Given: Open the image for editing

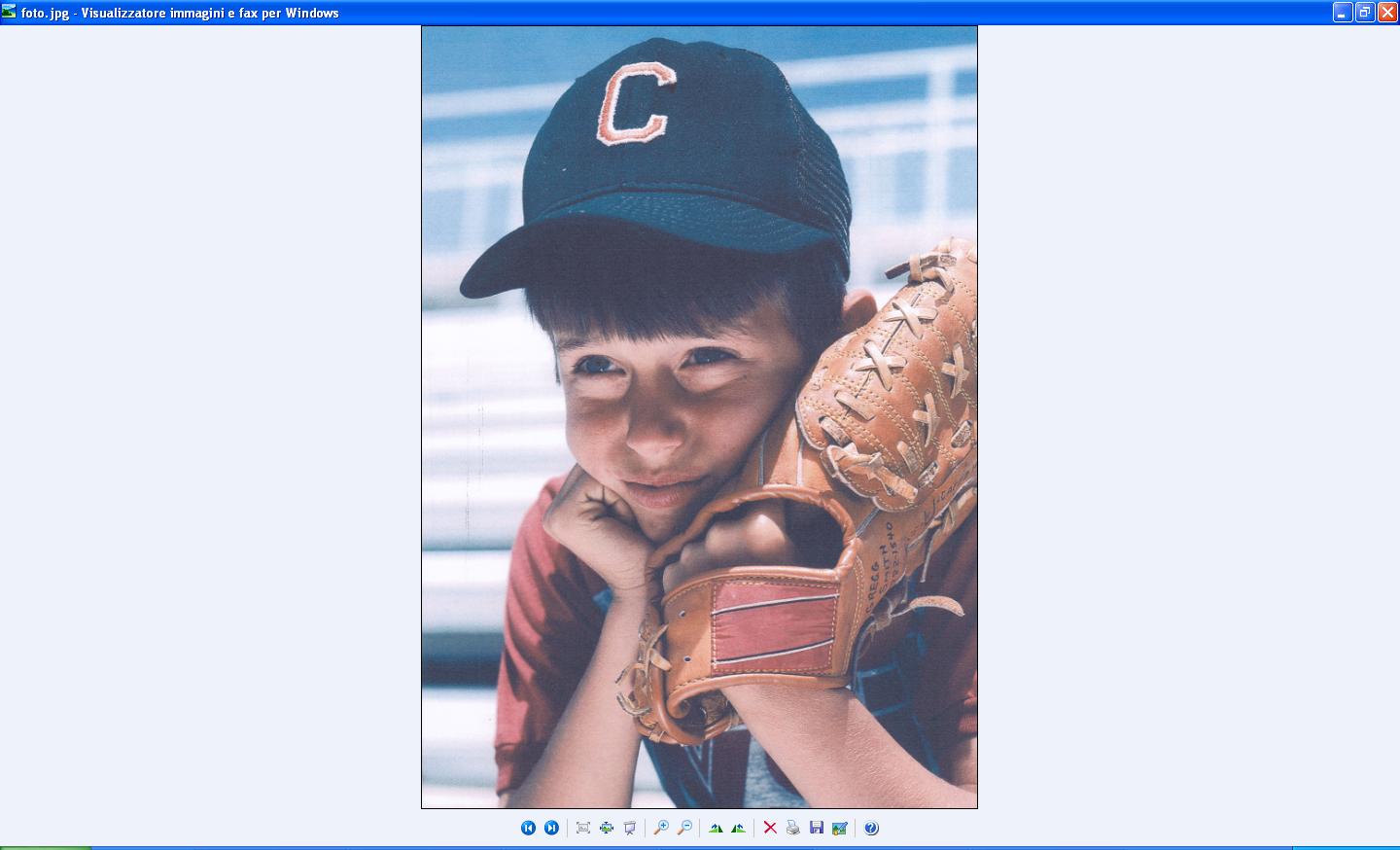Looking at the screenshot, I should click(x=840, y=828).
